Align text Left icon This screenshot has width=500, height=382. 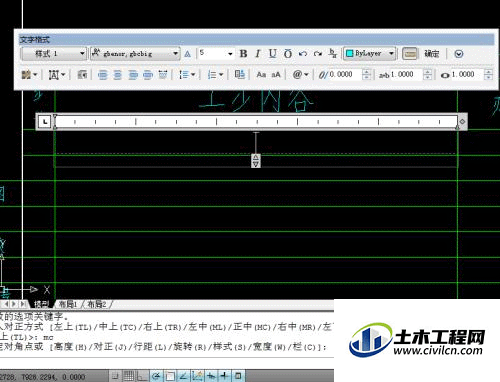coord(103,75)
